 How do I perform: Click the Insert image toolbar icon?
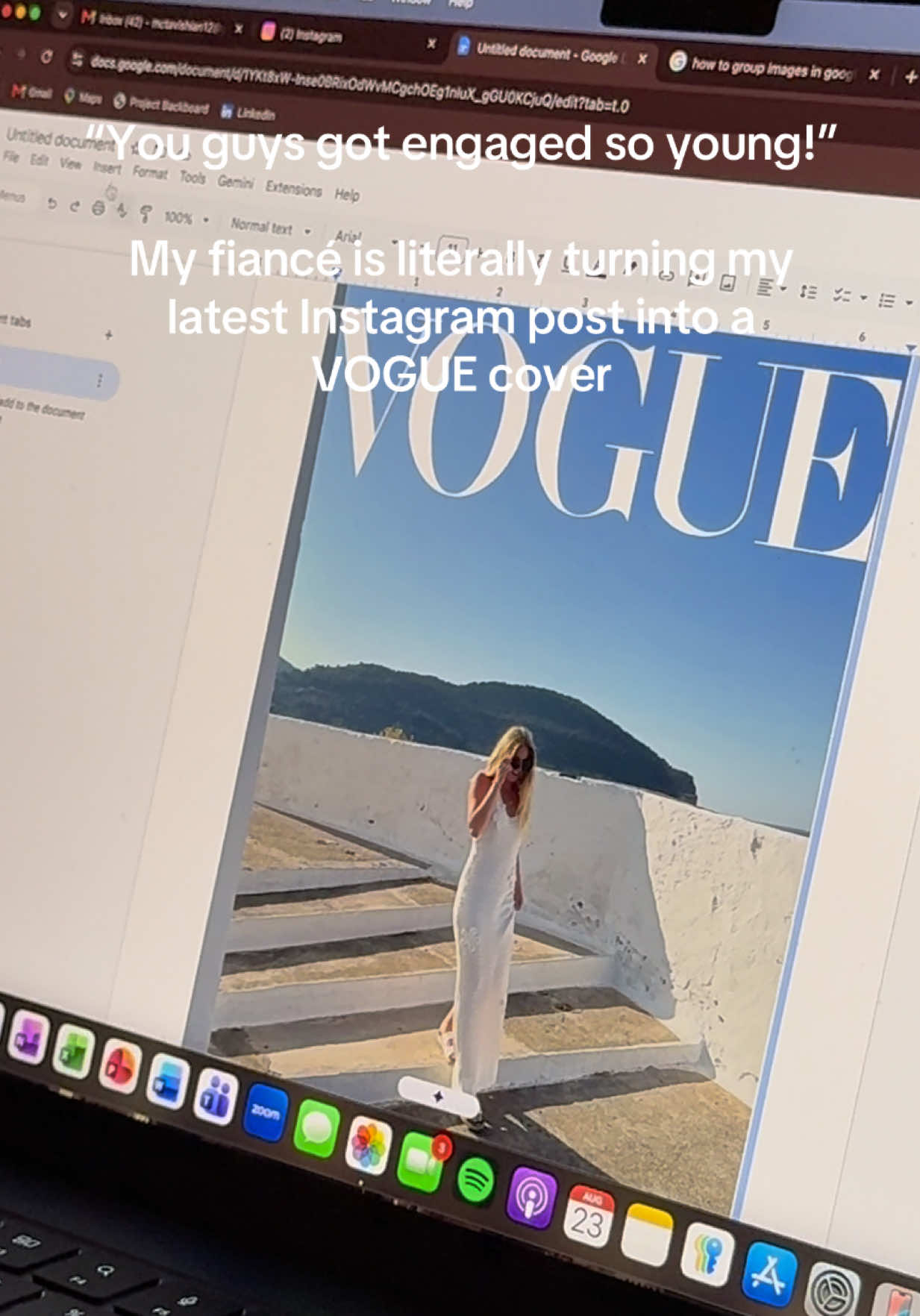point(728,283)
